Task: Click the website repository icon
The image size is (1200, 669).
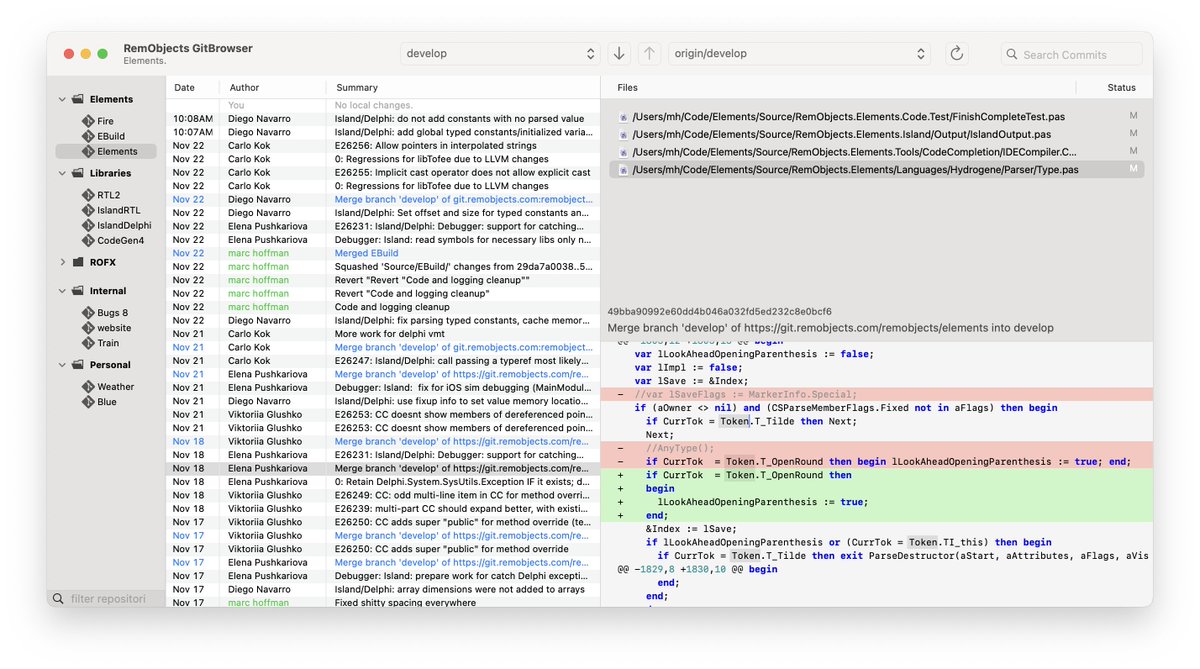Action: (x=89, y=328)
